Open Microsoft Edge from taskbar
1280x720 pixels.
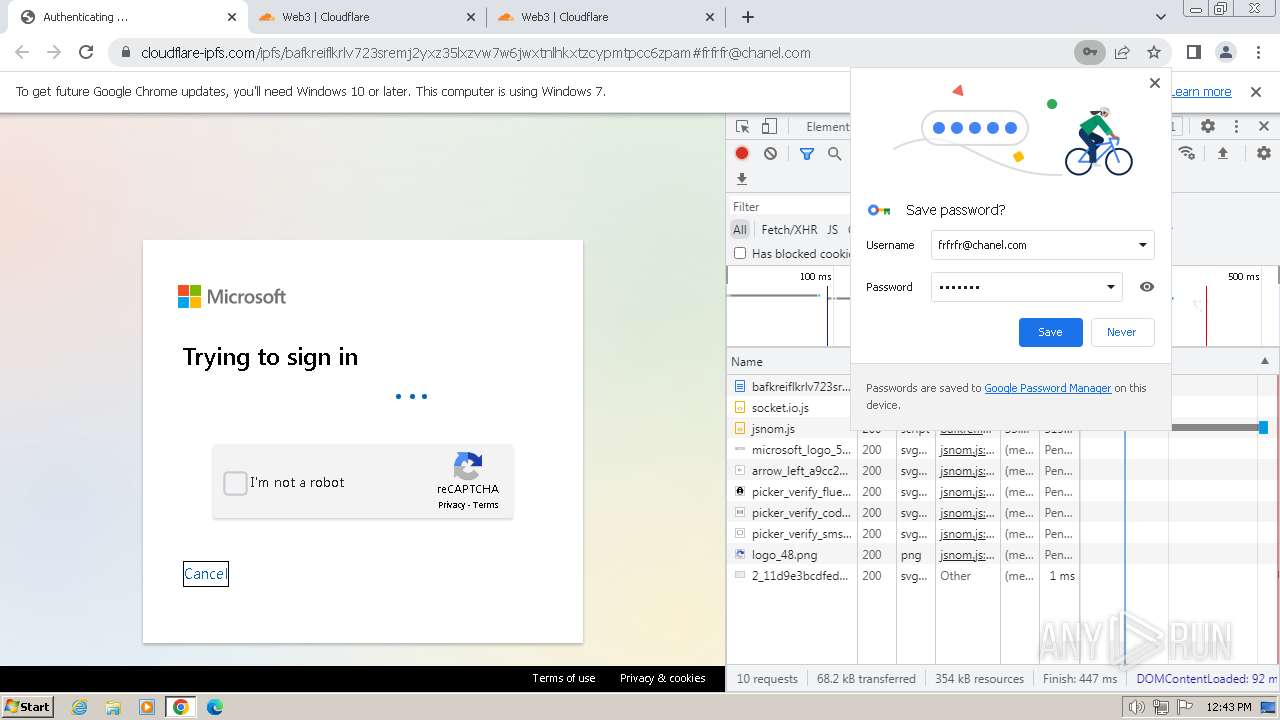(215, 707)
